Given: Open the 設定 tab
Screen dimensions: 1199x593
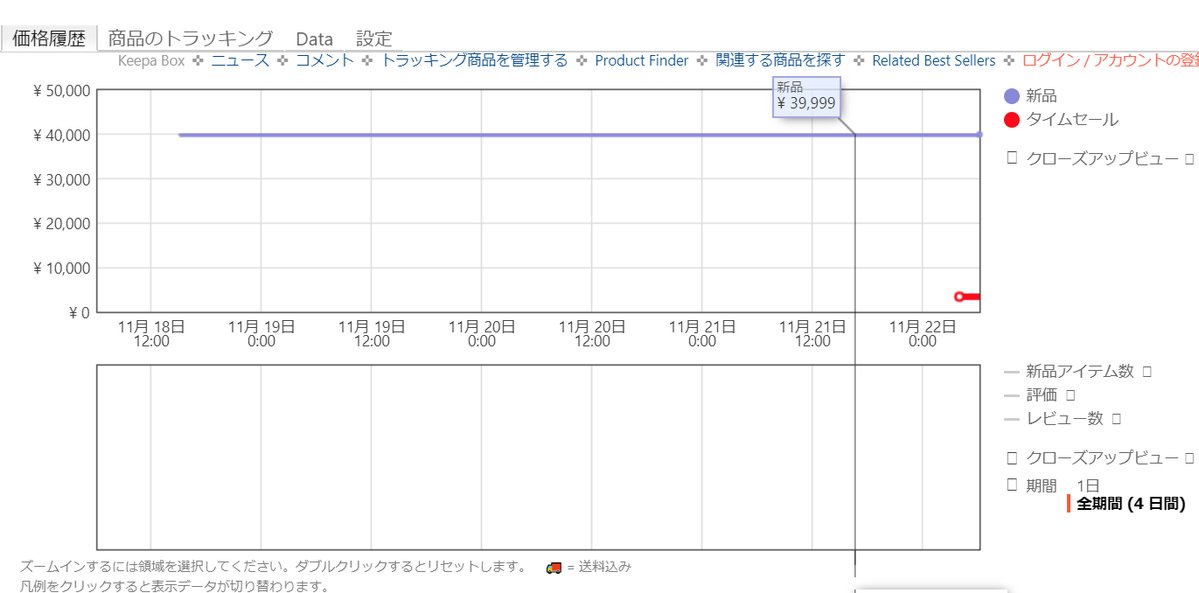Looking at the screenshot, I should (374, 39).
